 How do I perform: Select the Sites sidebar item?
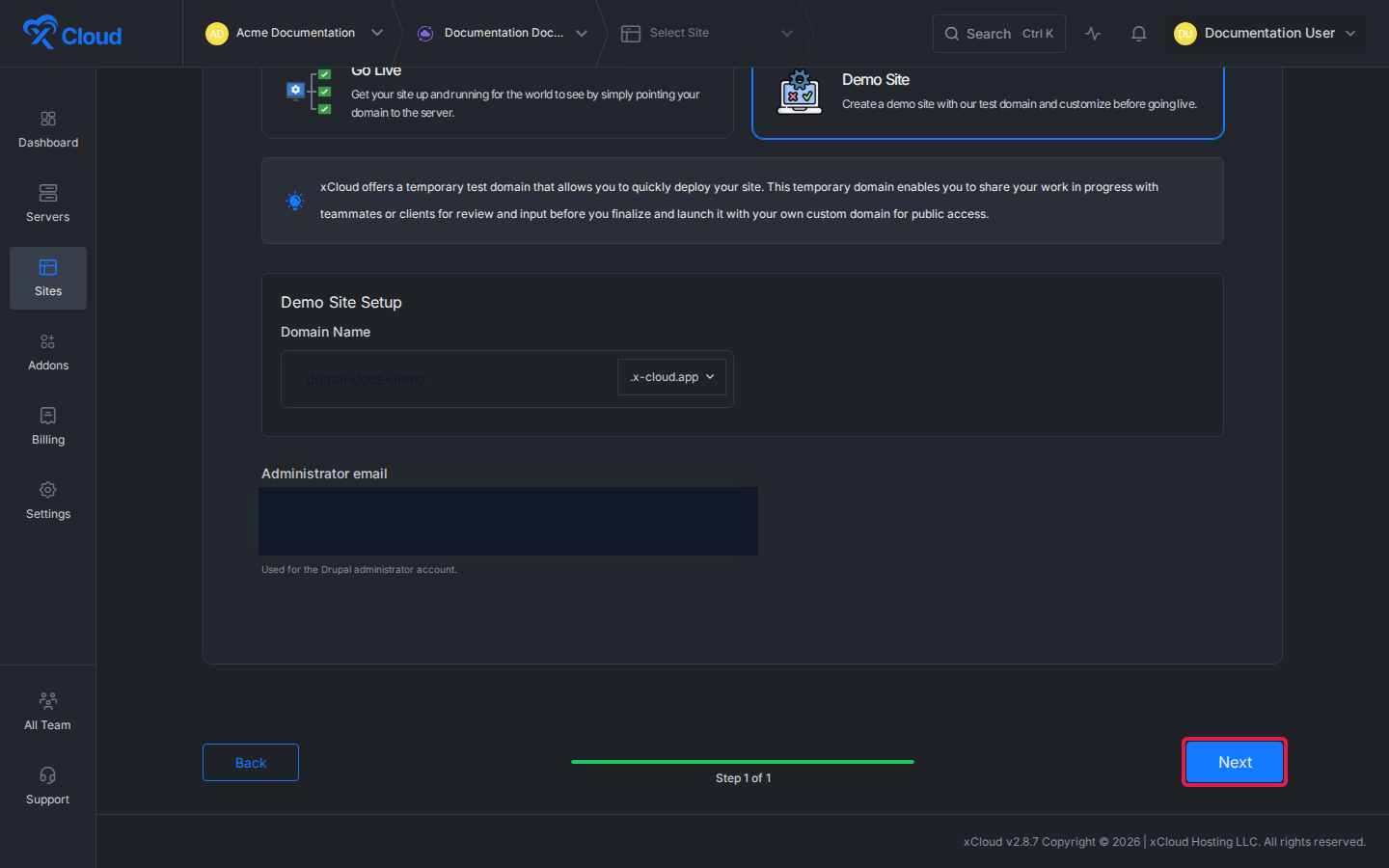[x=48, y=278]
